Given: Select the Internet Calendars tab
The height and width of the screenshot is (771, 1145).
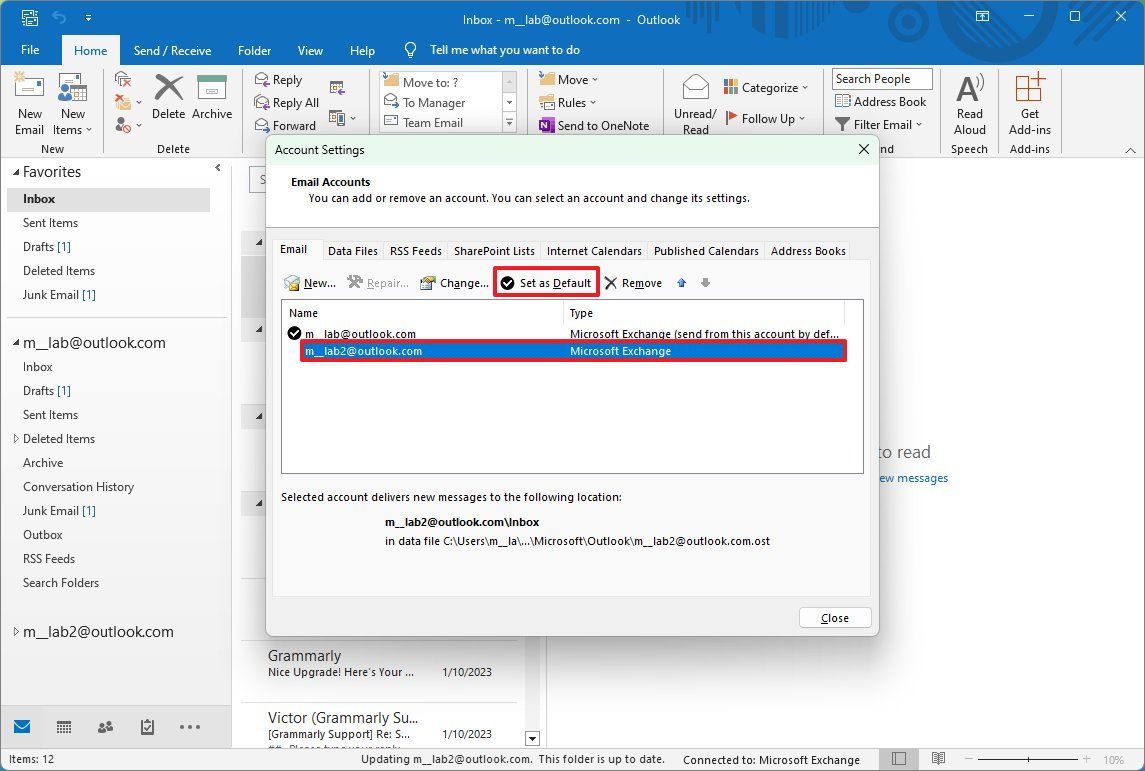Looking at the screenshot, I should coord(594,250).
